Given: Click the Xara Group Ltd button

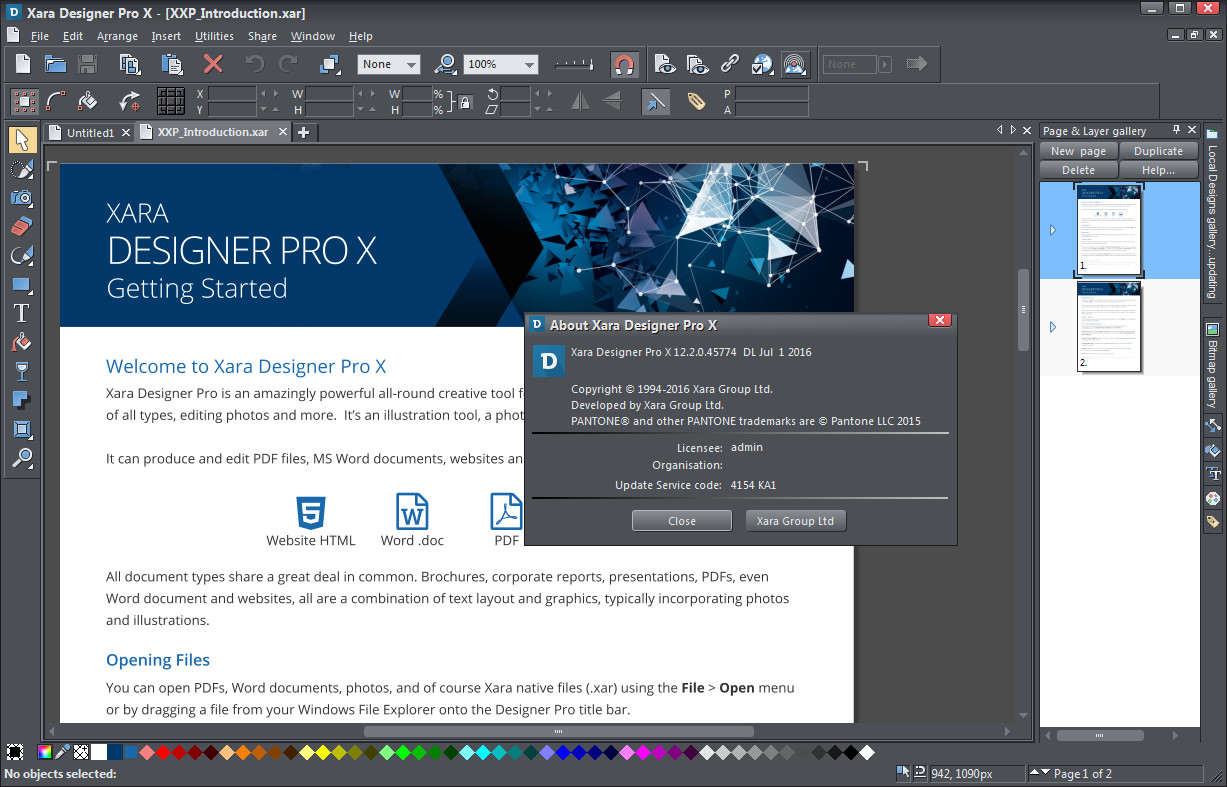Looking at the screenshot, I should point(795,521).
